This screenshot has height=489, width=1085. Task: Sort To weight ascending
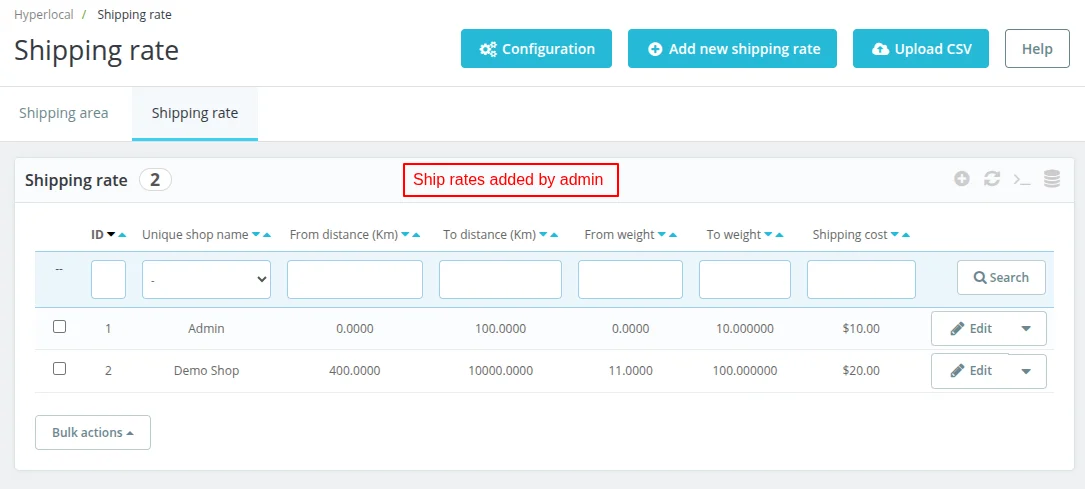pos(779,235)
